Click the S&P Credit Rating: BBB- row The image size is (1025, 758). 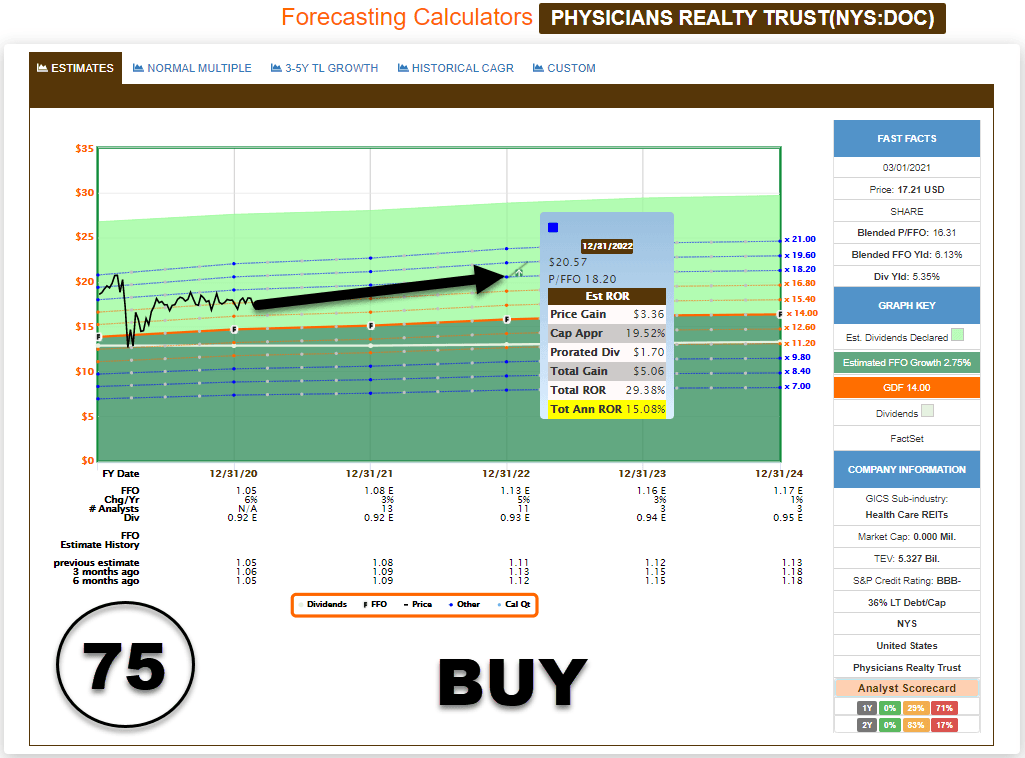(x=907, y=580)
